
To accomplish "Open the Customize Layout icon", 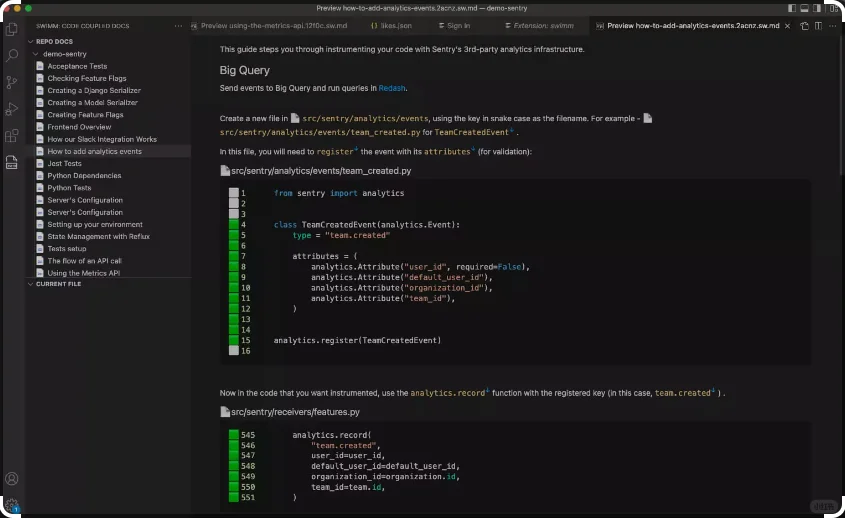I will 834,8.
